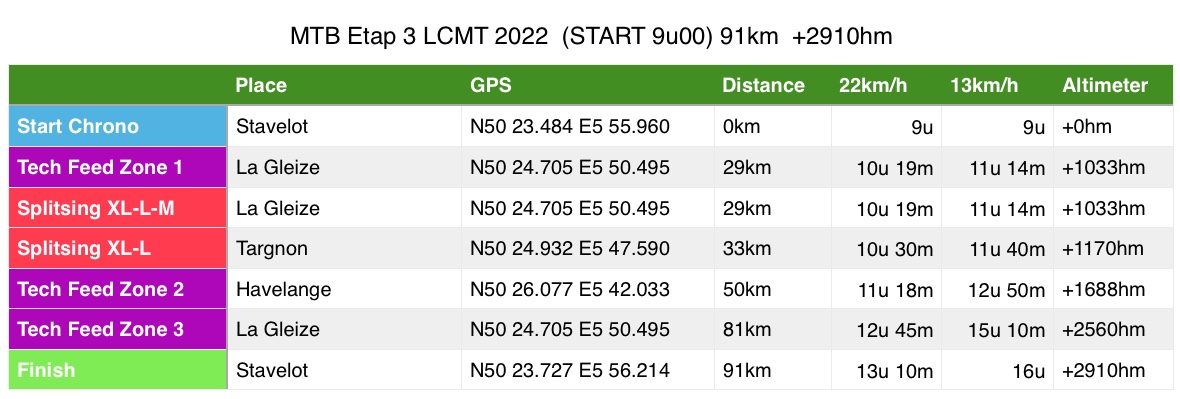Click the MTB Etap 3 LCMT title
Image resolution: width=1180 pixels, height=399 pixels.
point(592,36)
